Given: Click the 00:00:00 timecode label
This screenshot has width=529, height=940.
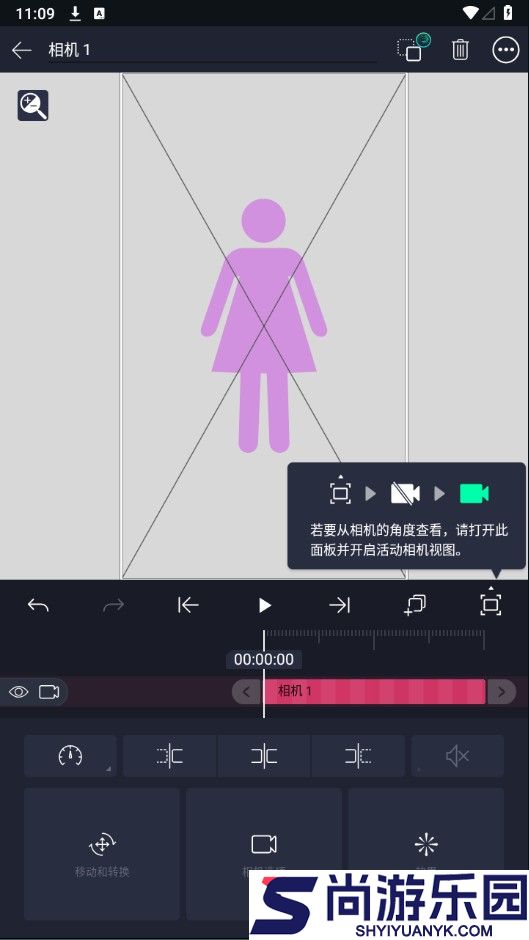Looking at the screenshot, I should coord(264,659).
